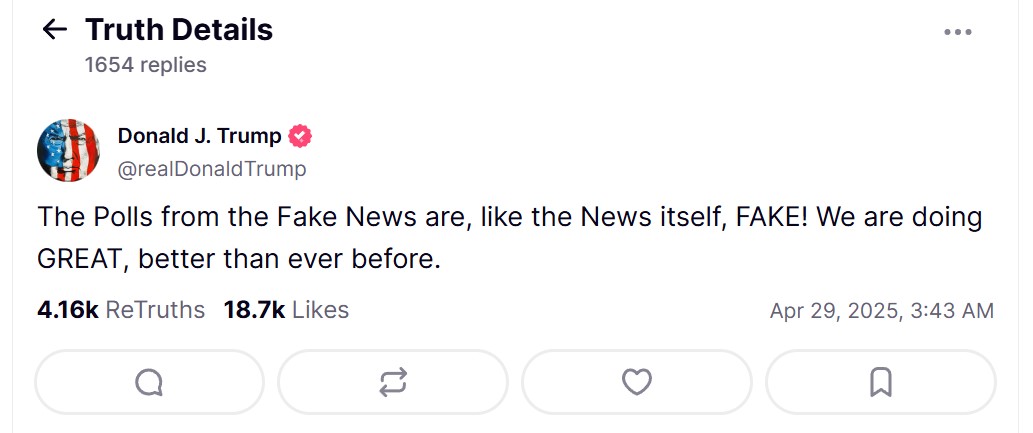Click the Truth Details heading
This screenshot has height=433, width=1033.
179,30
